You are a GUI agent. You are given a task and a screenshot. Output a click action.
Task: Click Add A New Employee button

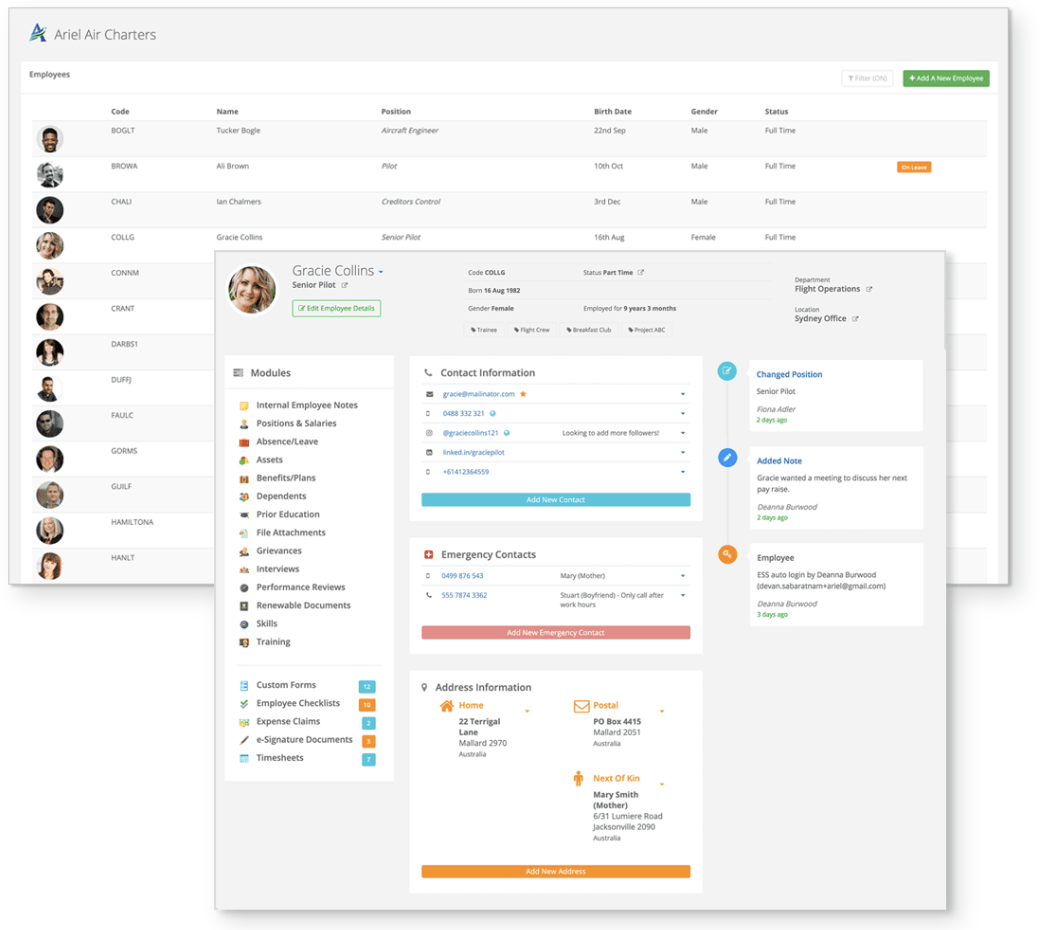tap(946, 78)
